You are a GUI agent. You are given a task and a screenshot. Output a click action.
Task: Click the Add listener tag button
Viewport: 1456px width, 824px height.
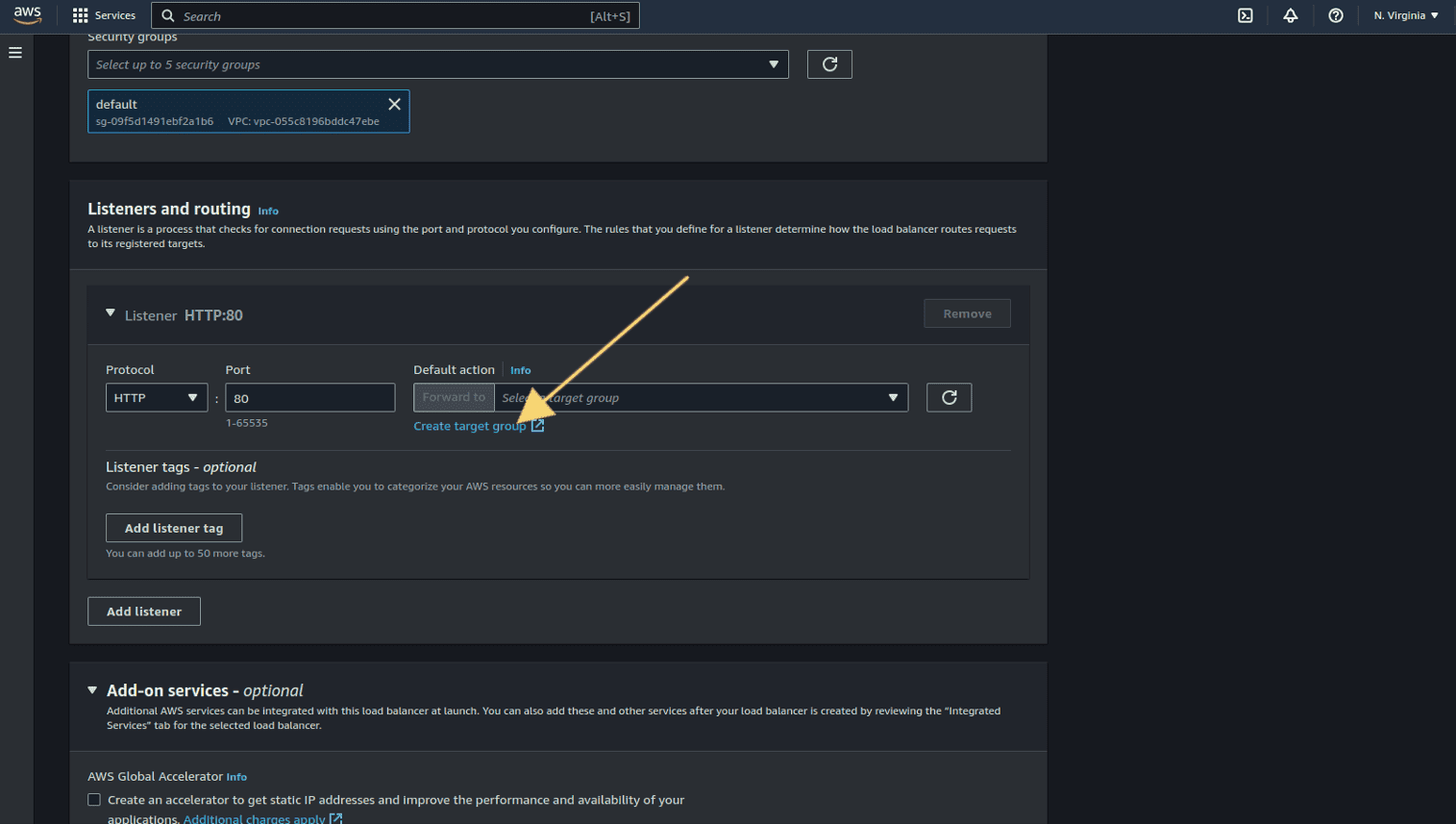point(174,528)
